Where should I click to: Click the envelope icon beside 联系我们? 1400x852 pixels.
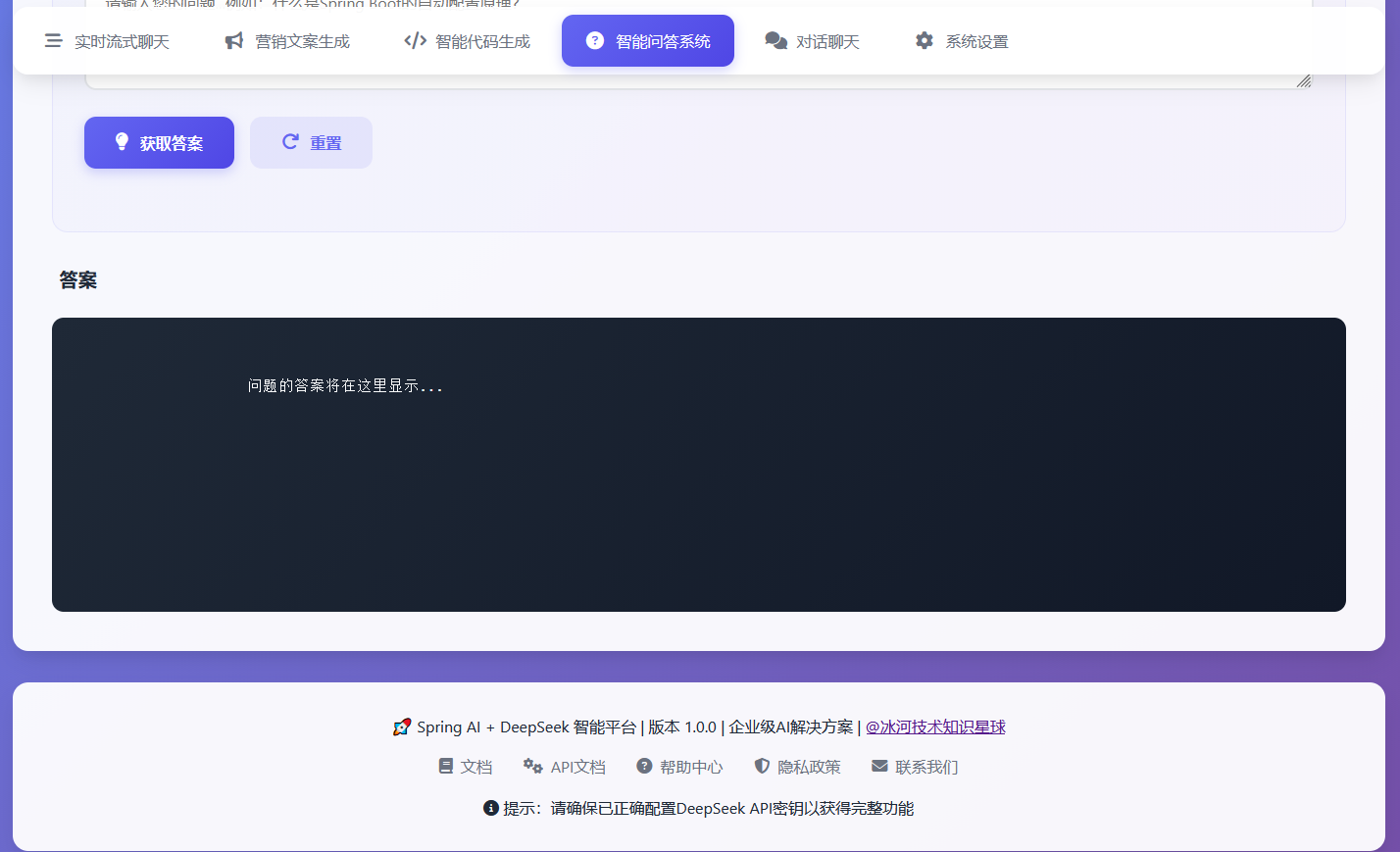coord(879,767)
